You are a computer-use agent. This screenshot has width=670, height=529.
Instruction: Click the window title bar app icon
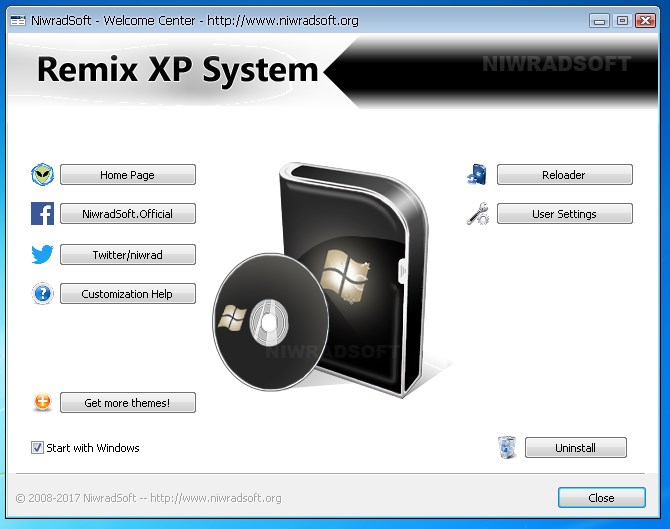(x=18, y=20)
